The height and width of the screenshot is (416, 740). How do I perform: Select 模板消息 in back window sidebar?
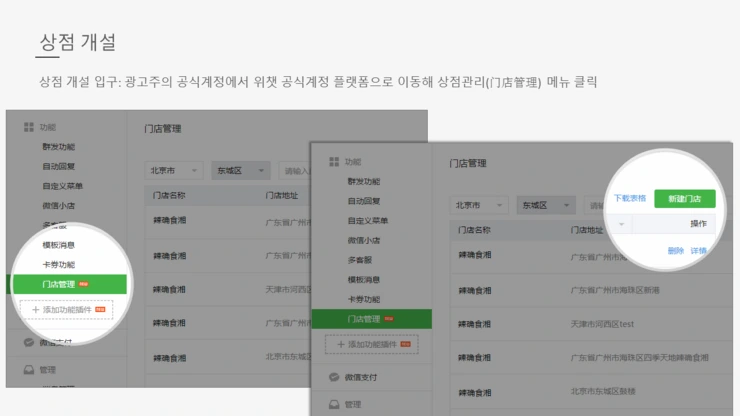pos(59,245)
